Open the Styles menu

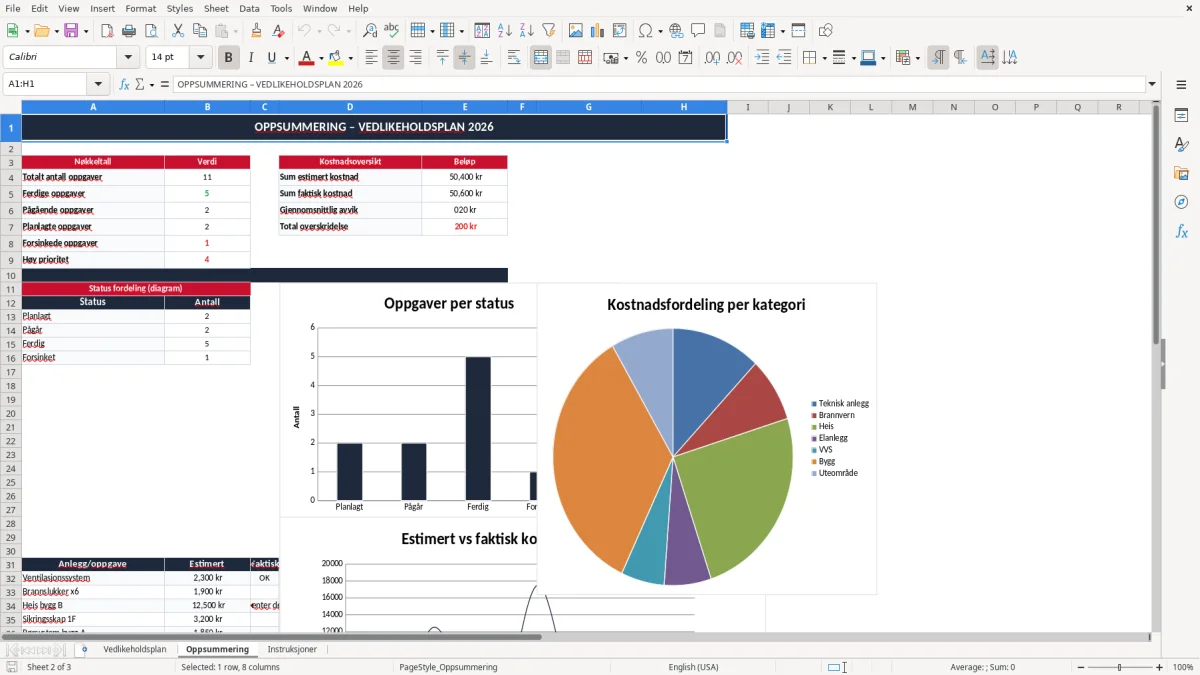coord(180,8)
